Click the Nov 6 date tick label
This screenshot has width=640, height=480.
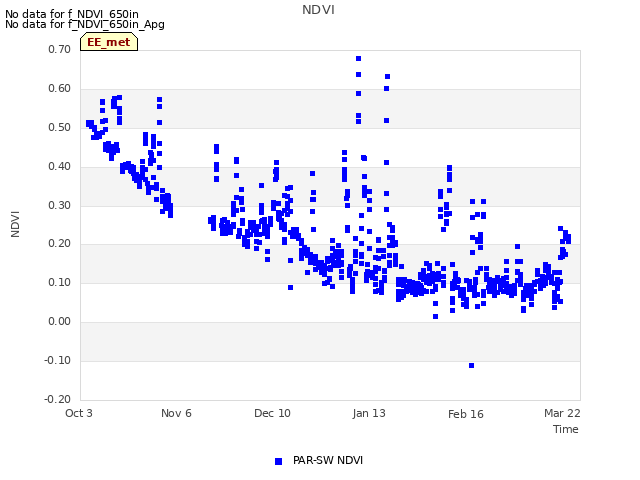(176, 413)
